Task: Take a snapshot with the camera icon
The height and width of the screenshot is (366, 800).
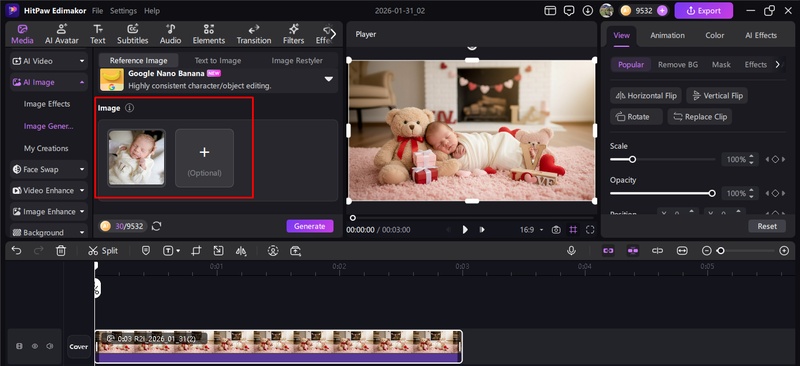Action: 556,230
